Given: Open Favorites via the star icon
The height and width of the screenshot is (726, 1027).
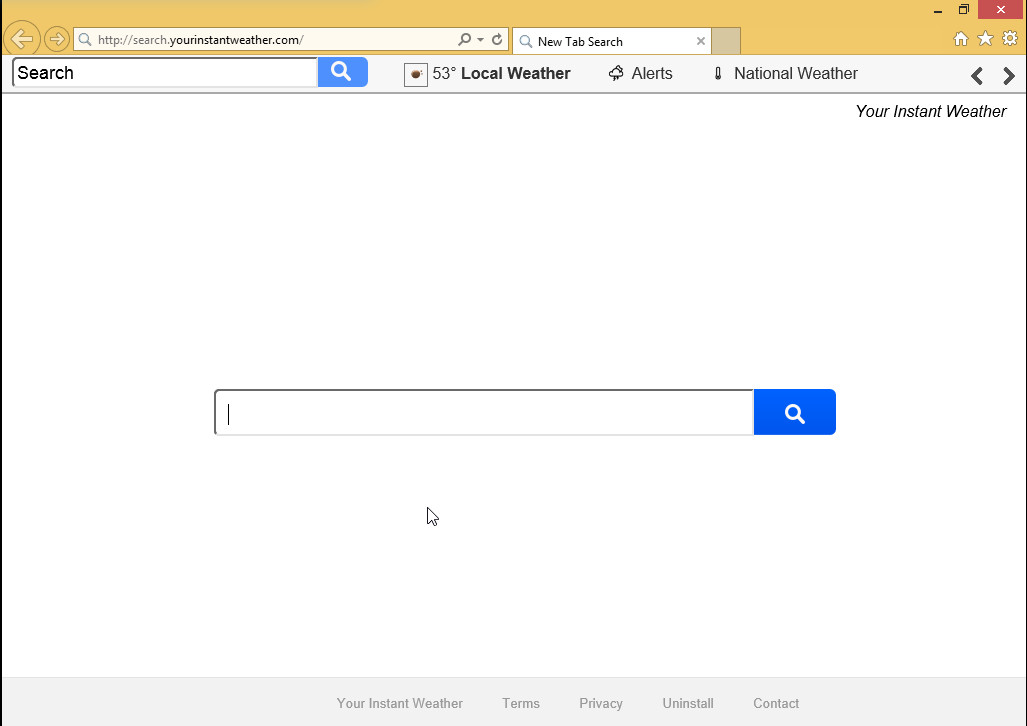Looking at the screenshot, I should (x=985, y=39).
